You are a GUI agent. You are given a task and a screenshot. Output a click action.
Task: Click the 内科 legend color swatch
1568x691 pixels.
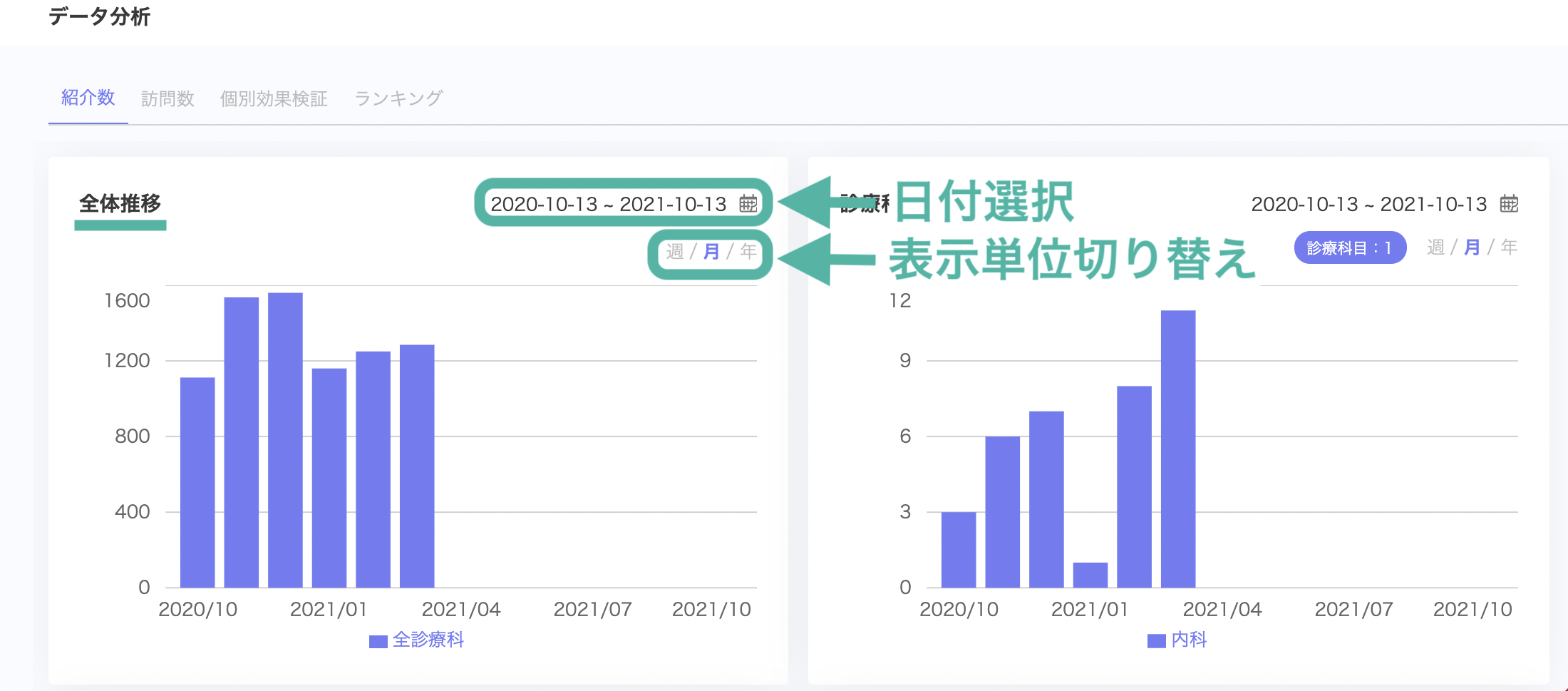click(1156, 641)
